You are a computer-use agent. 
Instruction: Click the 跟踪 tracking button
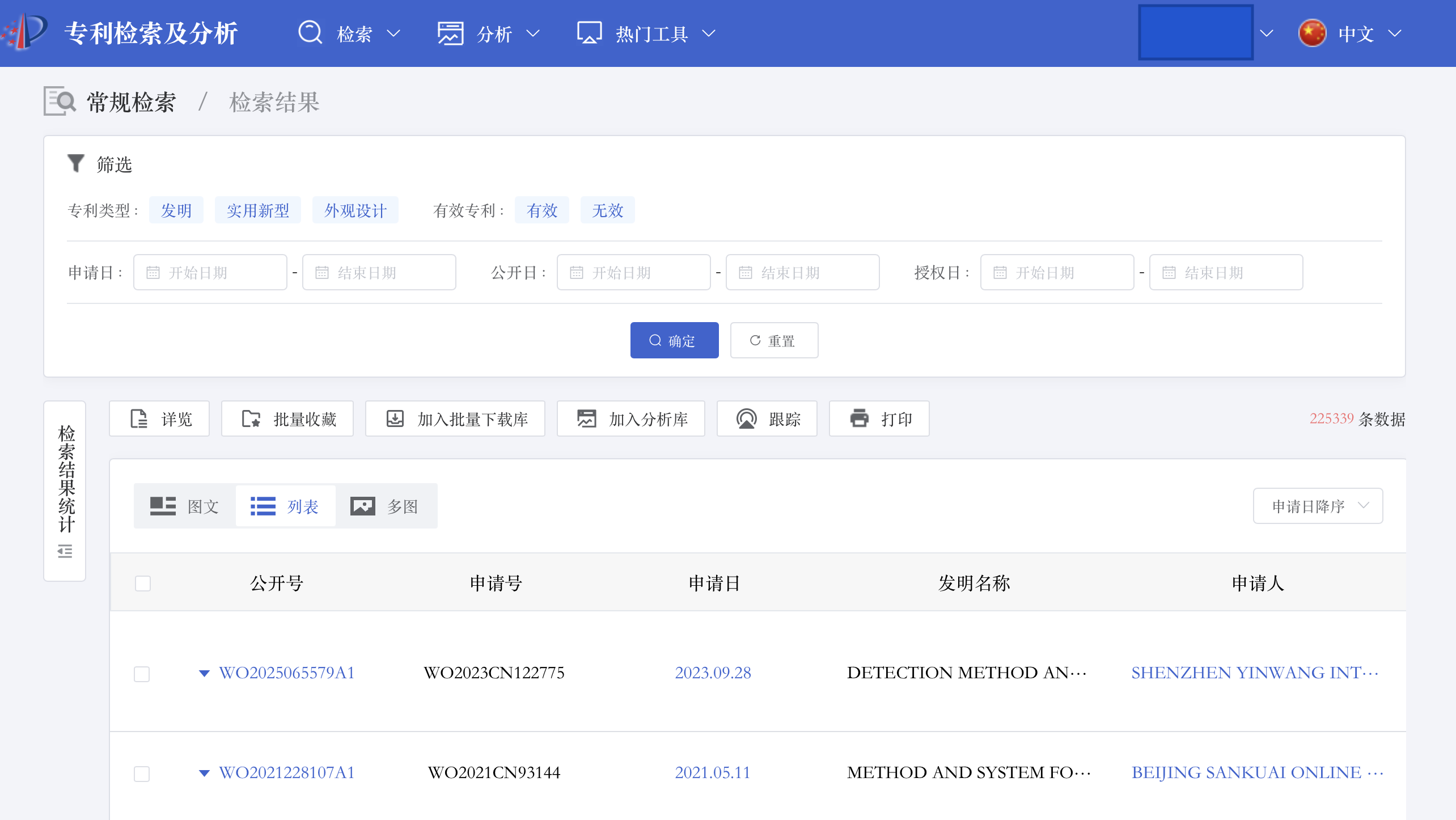tap(767, 419)
